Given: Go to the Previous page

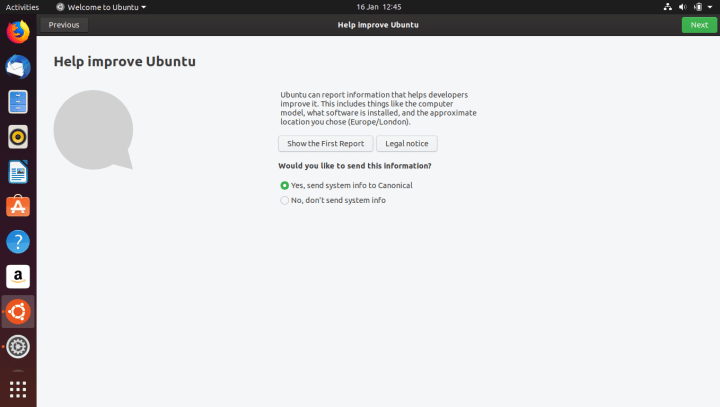Looking at the screenshot, I should tap(64, 25).
